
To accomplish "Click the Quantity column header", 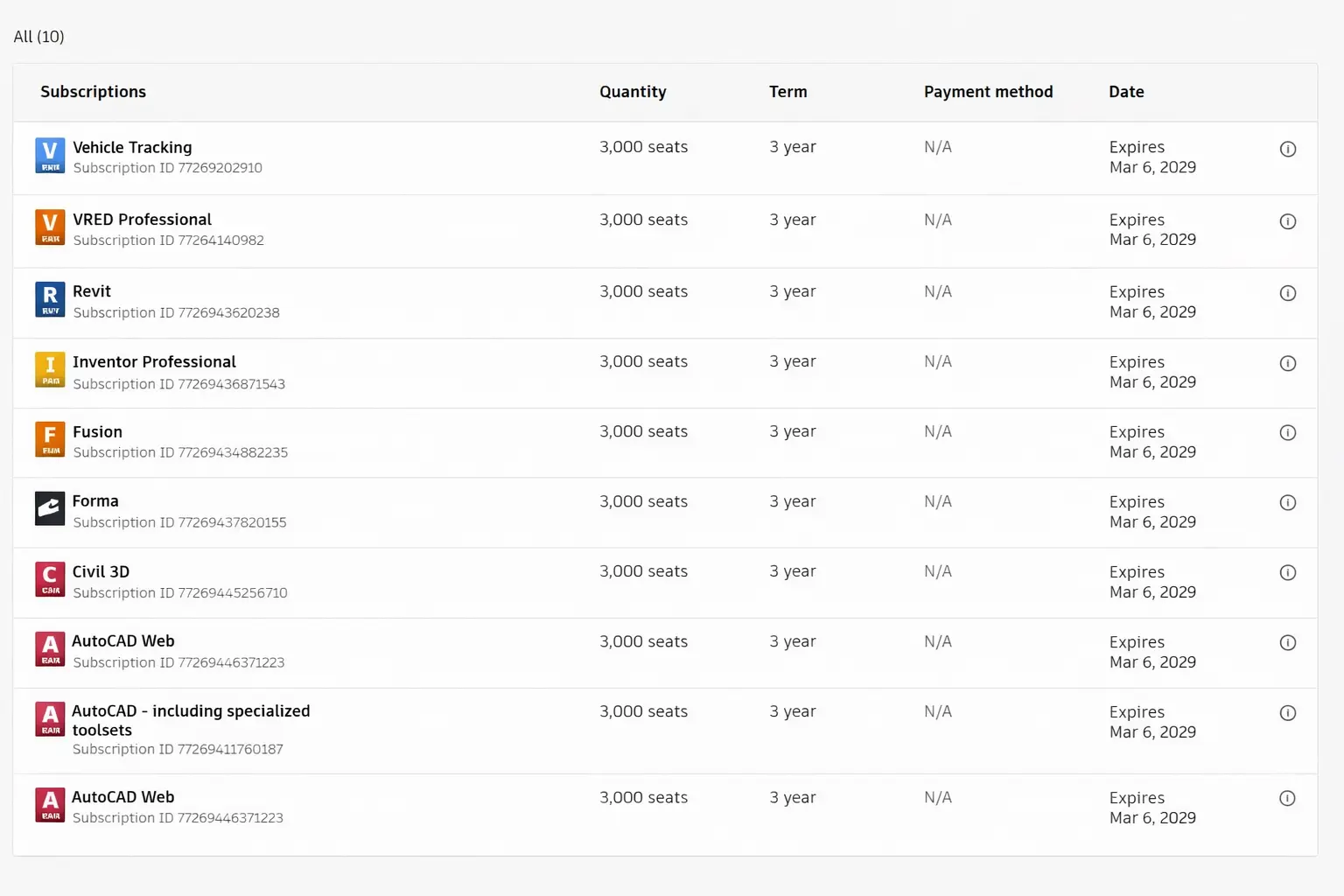I will tap(633, 92).
